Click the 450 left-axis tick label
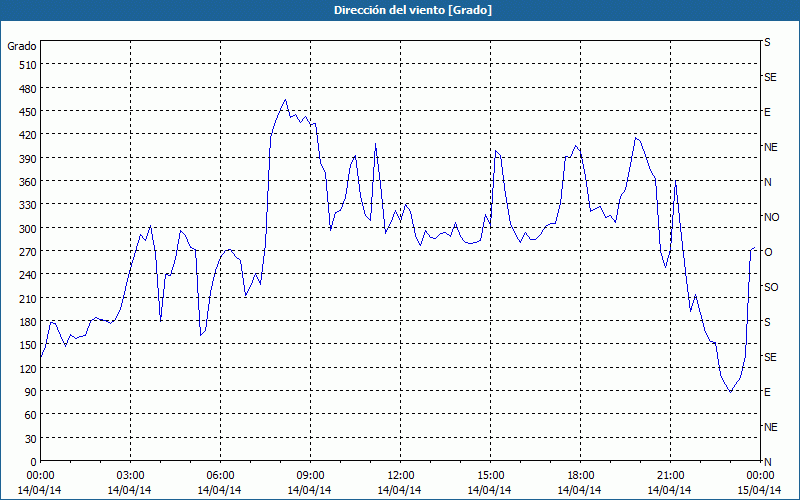 click(x=28, y=112)
